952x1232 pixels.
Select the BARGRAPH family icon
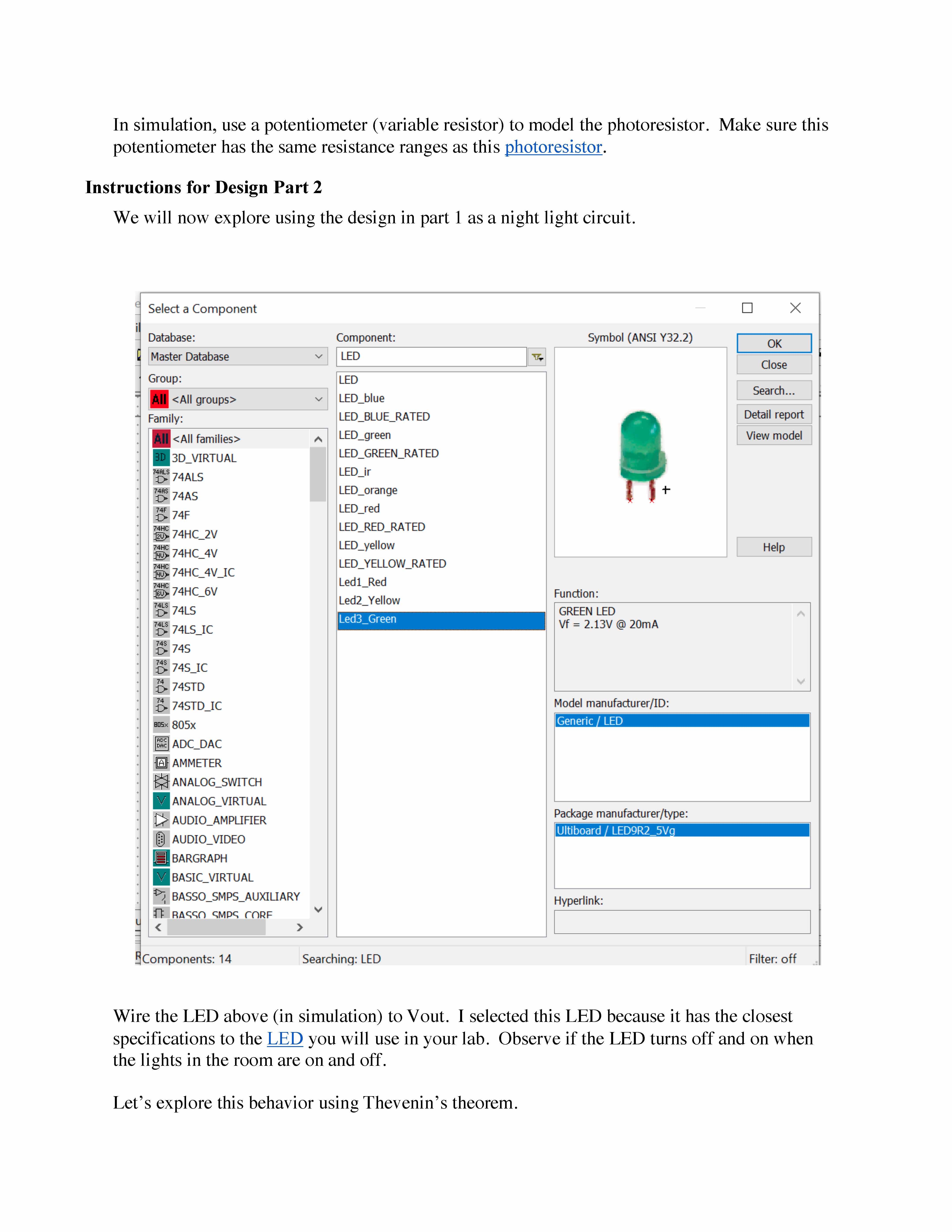(161, 858)
